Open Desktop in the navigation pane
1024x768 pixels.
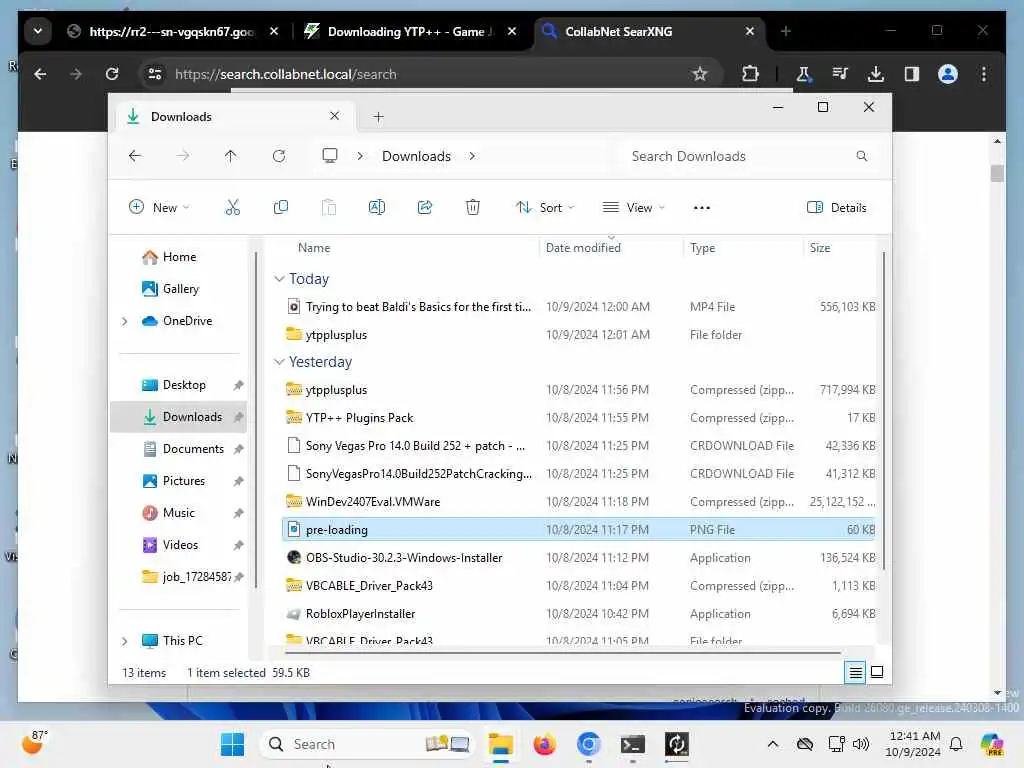coord(184,385)
